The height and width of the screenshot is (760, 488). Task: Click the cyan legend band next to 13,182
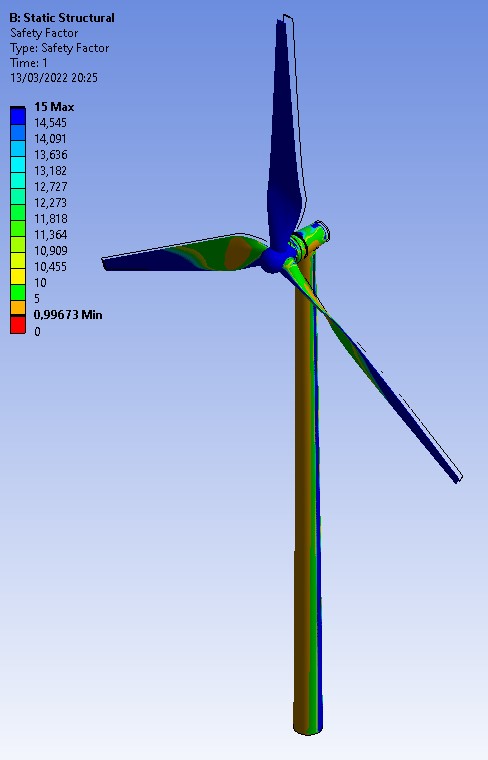tap(18, 164)
